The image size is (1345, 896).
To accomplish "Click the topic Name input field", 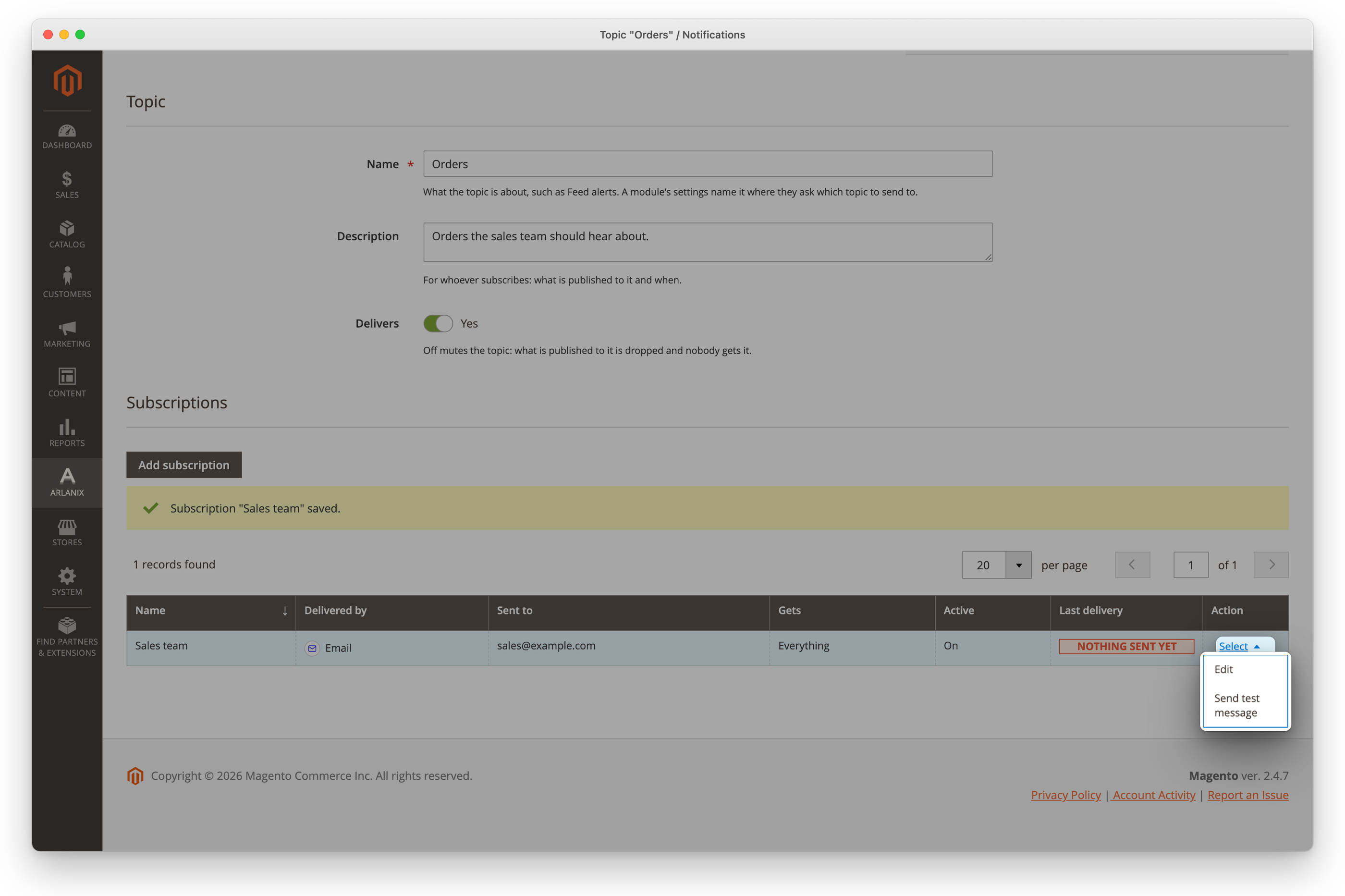I will (x=708, y=164).
